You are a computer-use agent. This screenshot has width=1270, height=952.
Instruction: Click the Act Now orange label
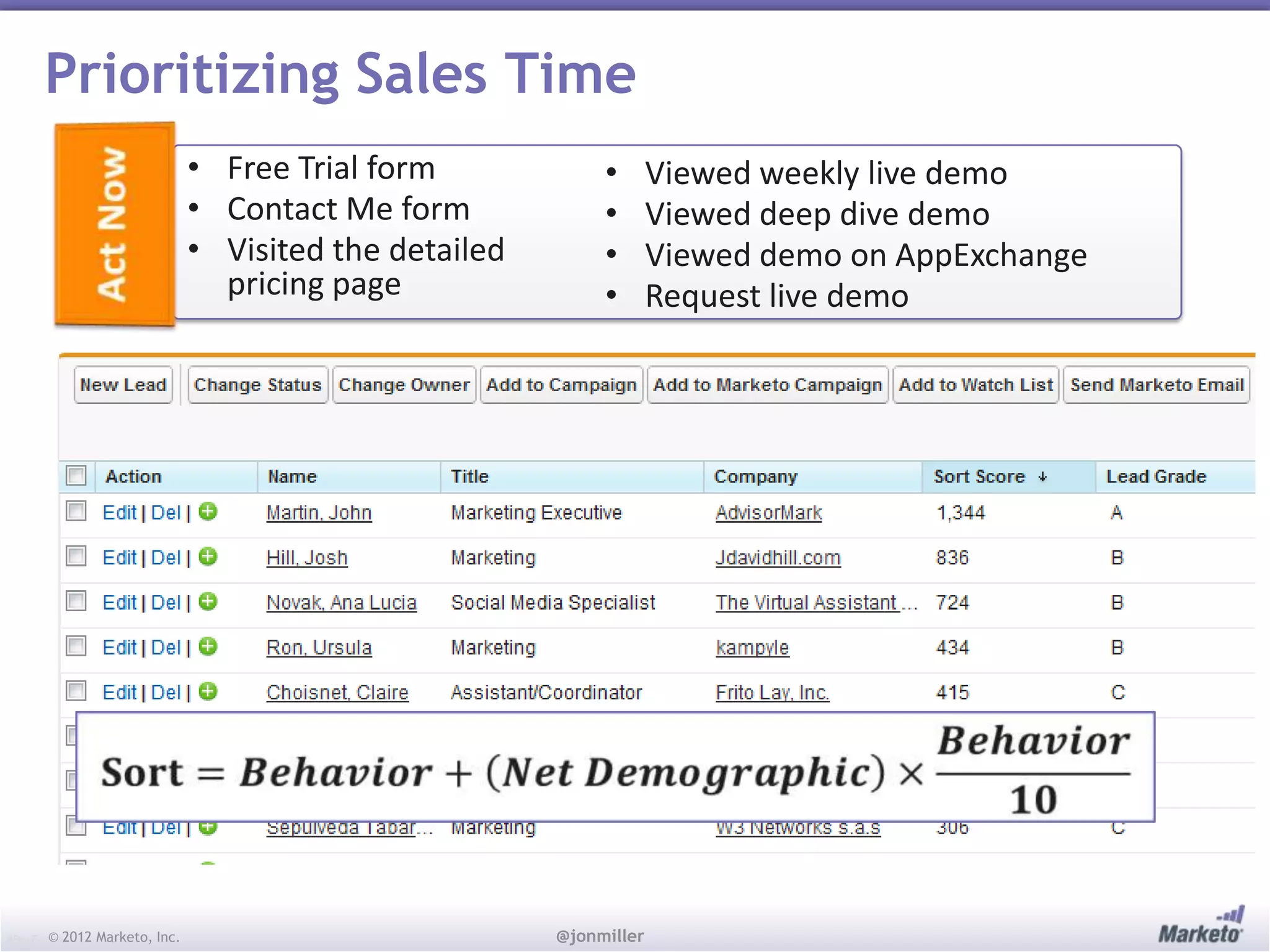[114, 224]
